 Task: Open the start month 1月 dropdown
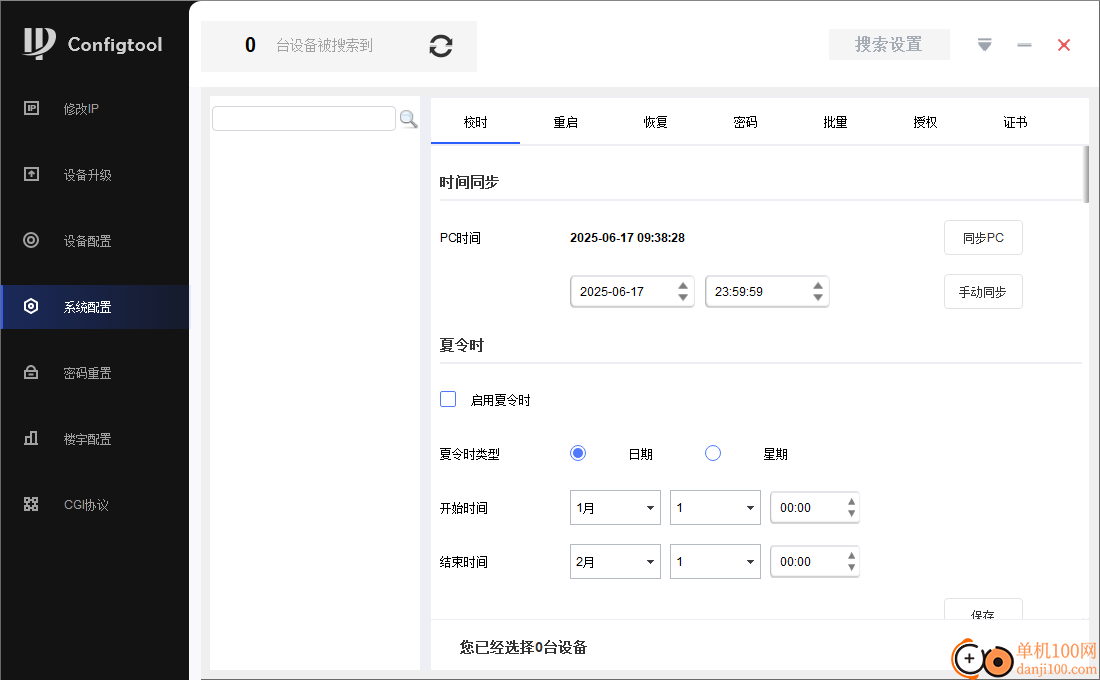point(615,507)
